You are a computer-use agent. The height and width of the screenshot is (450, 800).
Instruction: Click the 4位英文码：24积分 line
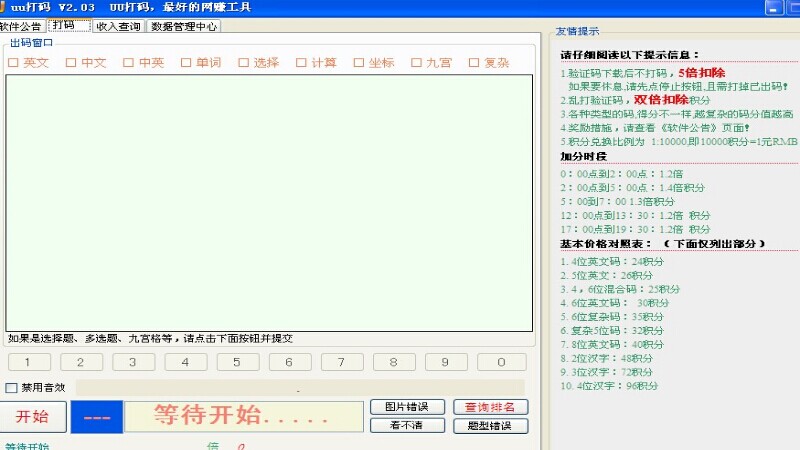click(612, 262)
